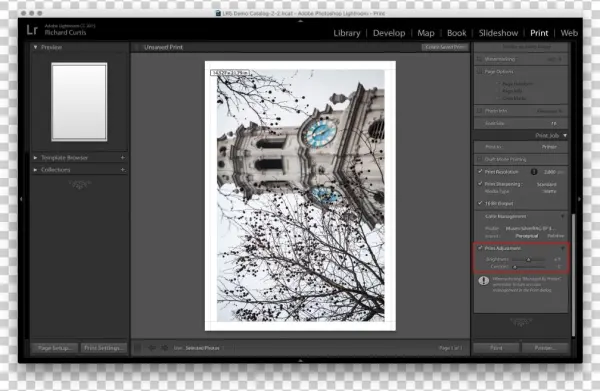Open the Web module

pos(569,33)
